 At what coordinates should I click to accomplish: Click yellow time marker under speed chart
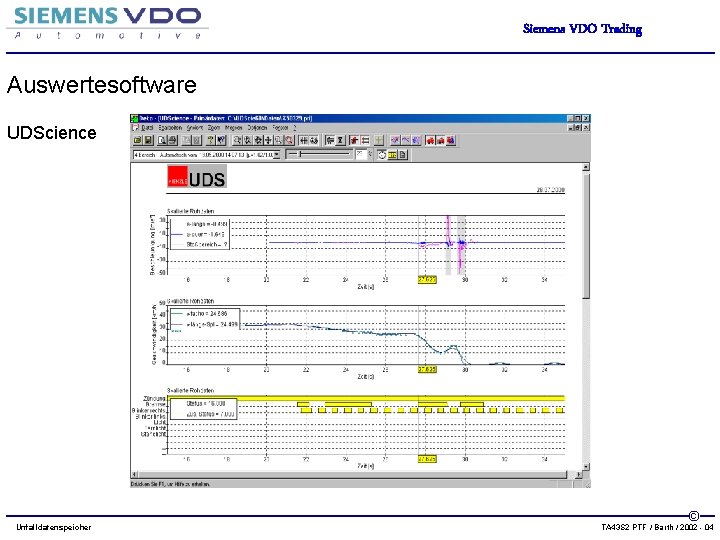point(427,369)
